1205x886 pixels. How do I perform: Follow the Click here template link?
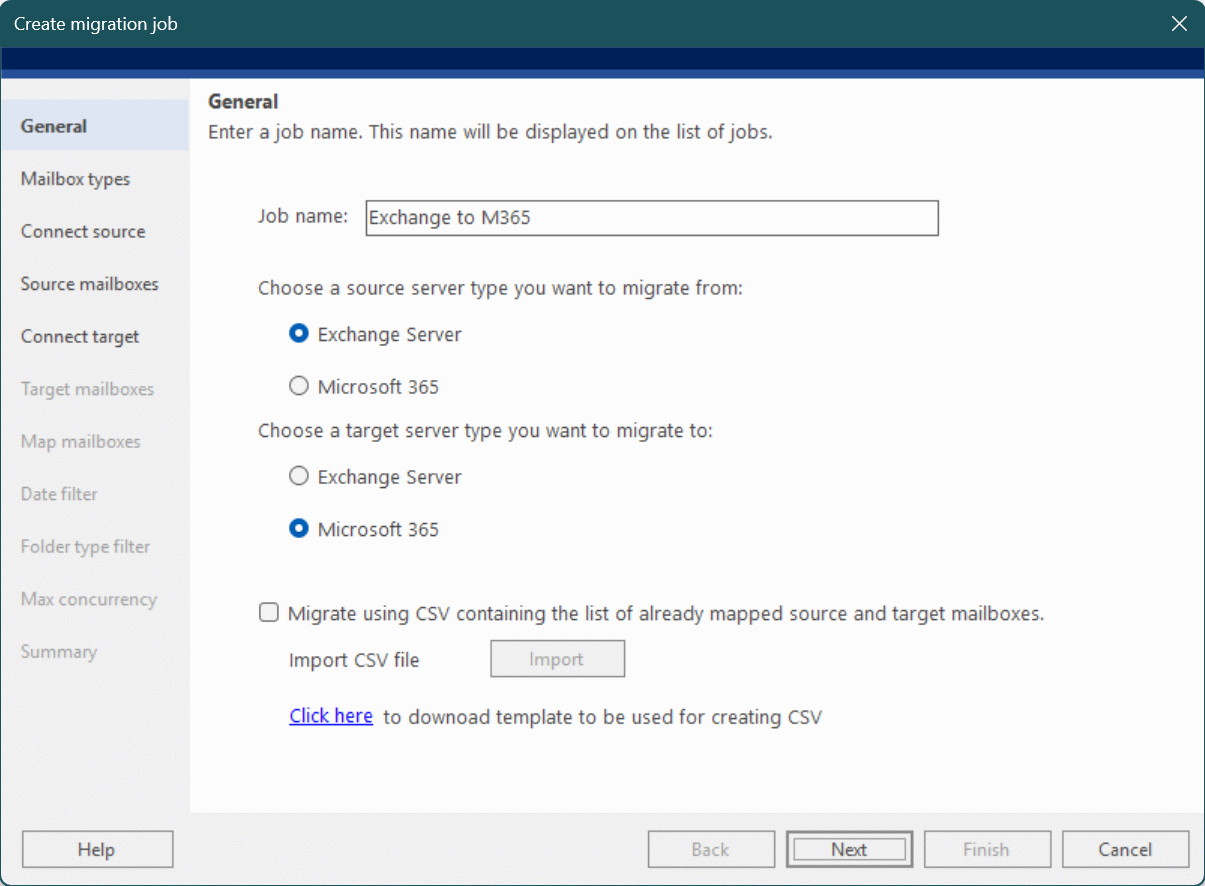click(x=331, y=716)
